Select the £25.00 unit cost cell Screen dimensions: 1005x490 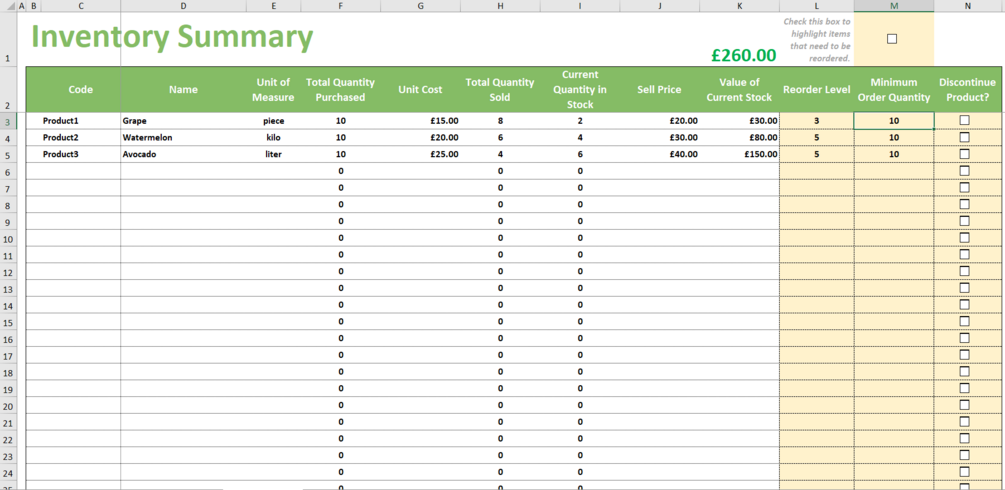coord(420,154)
